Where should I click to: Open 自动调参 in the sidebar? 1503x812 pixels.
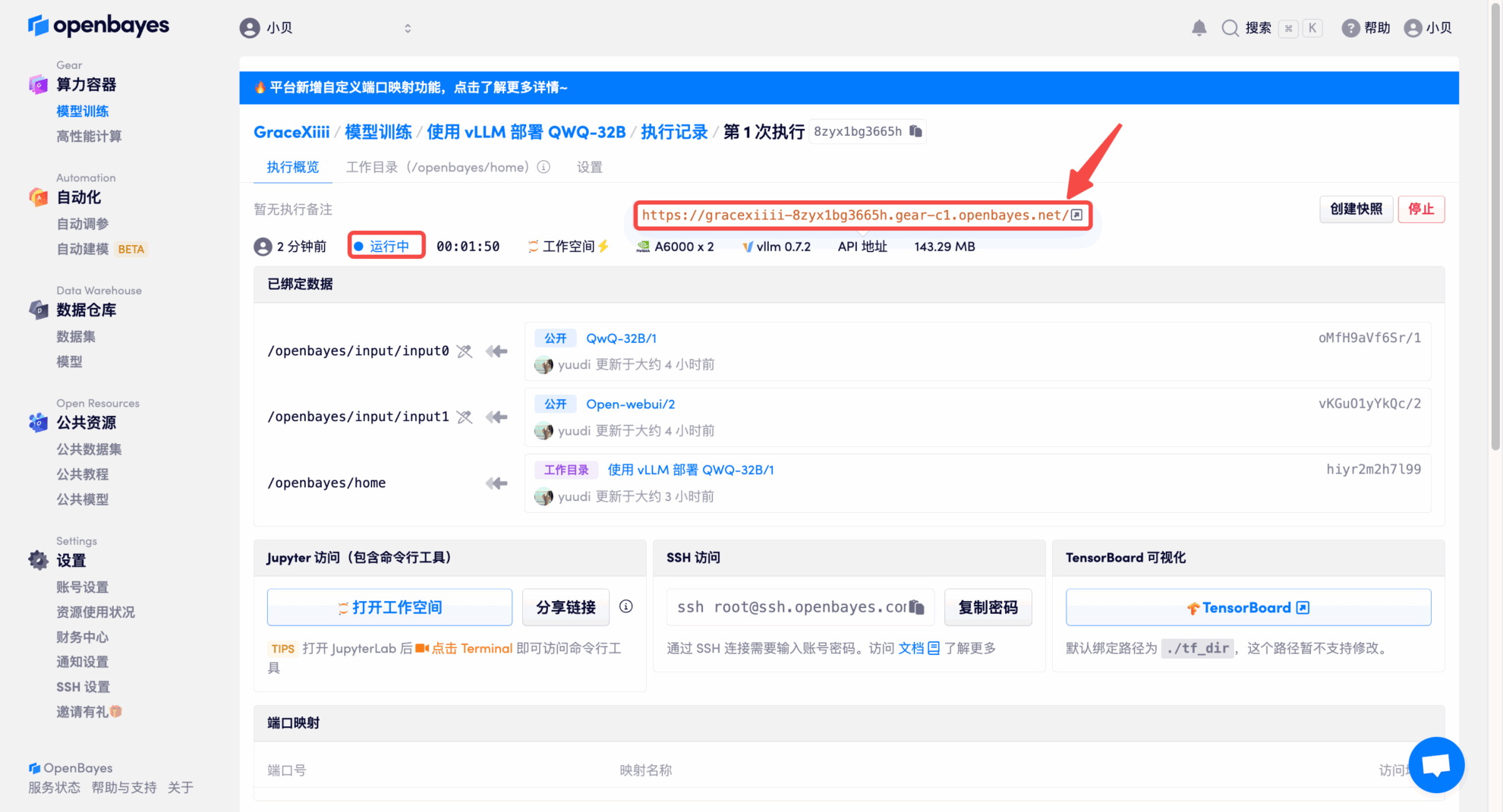[83, 224]
